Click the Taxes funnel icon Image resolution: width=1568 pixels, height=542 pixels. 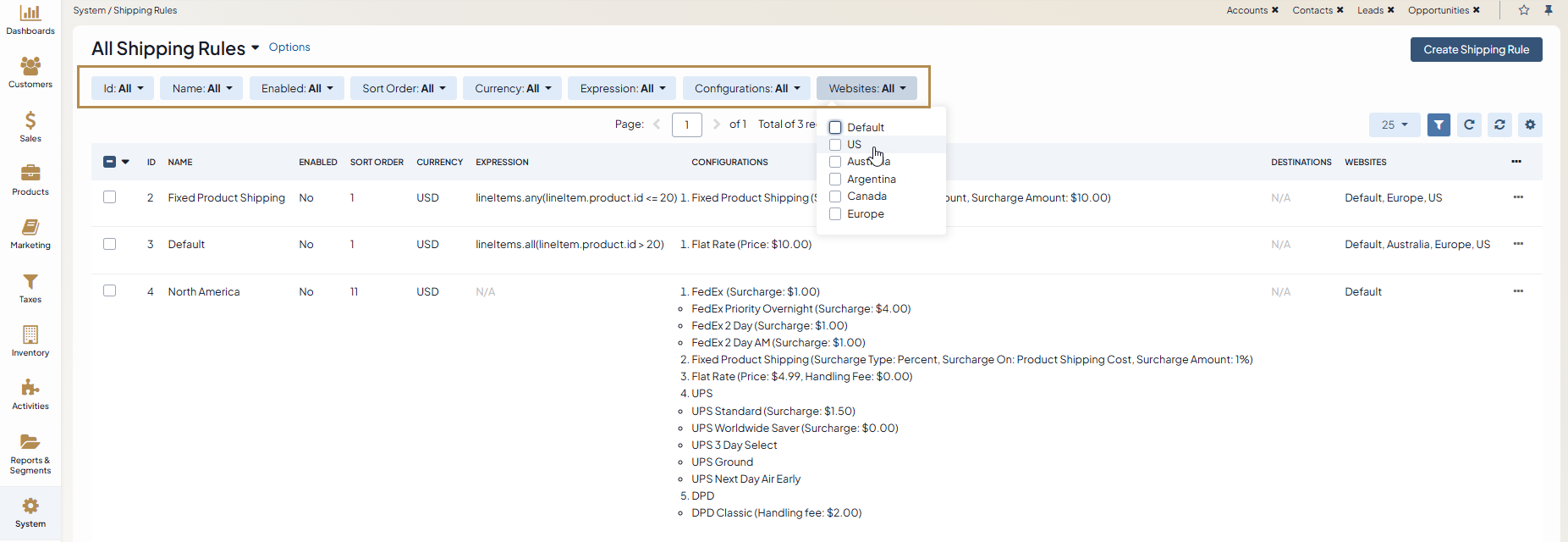coord(30,281)
